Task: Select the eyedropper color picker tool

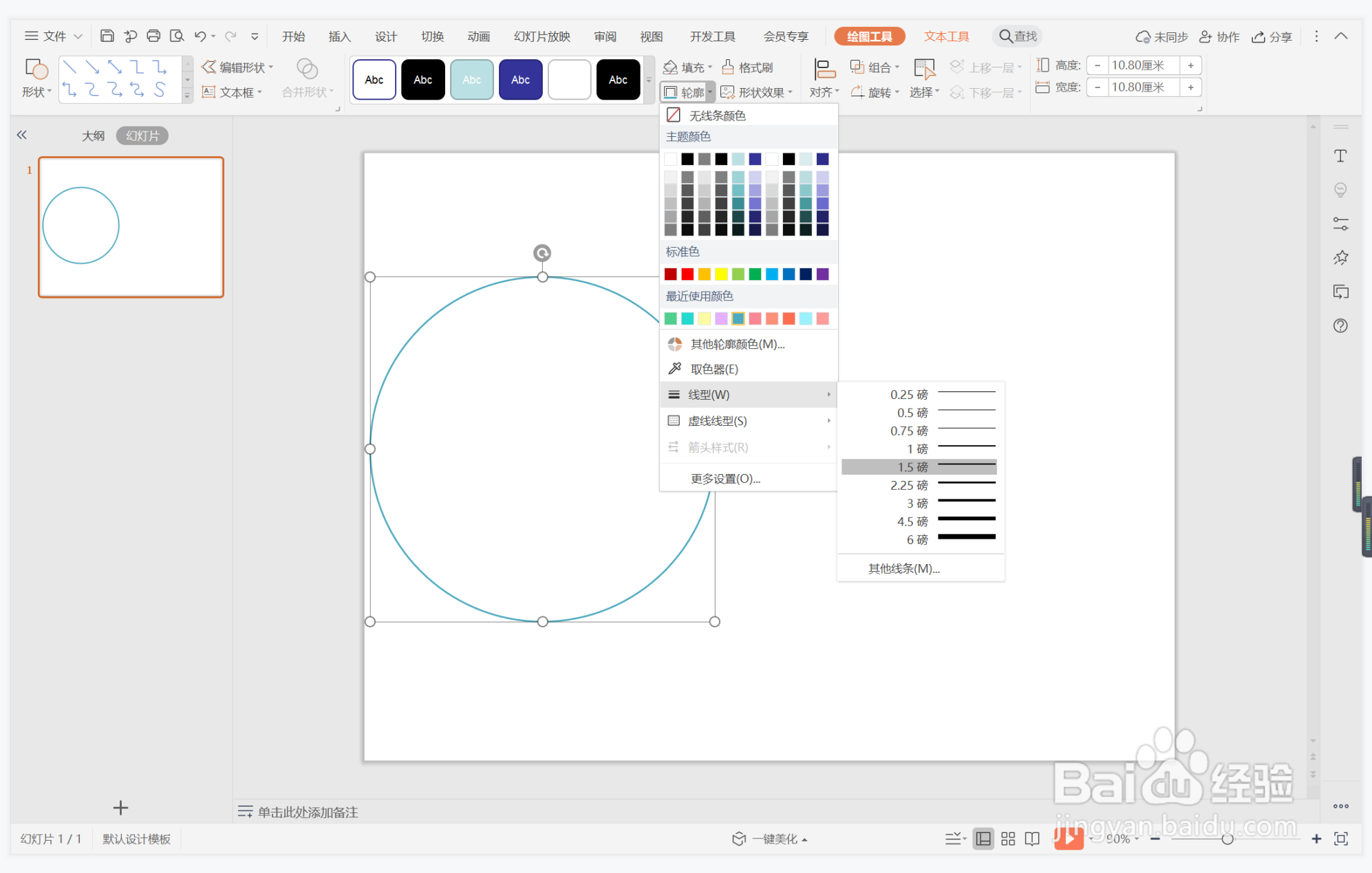Action: pos(714,369)
